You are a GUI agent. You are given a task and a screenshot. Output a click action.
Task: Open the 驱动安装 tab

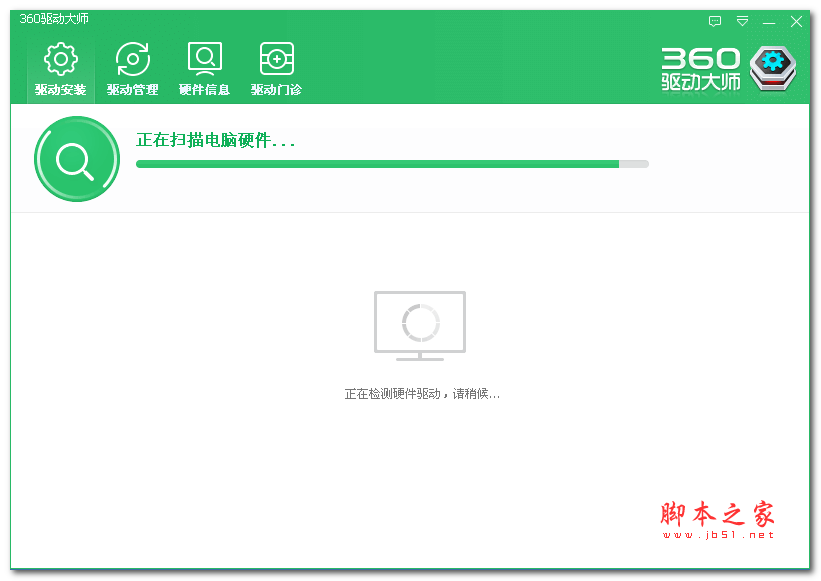(x=61, y=70)
